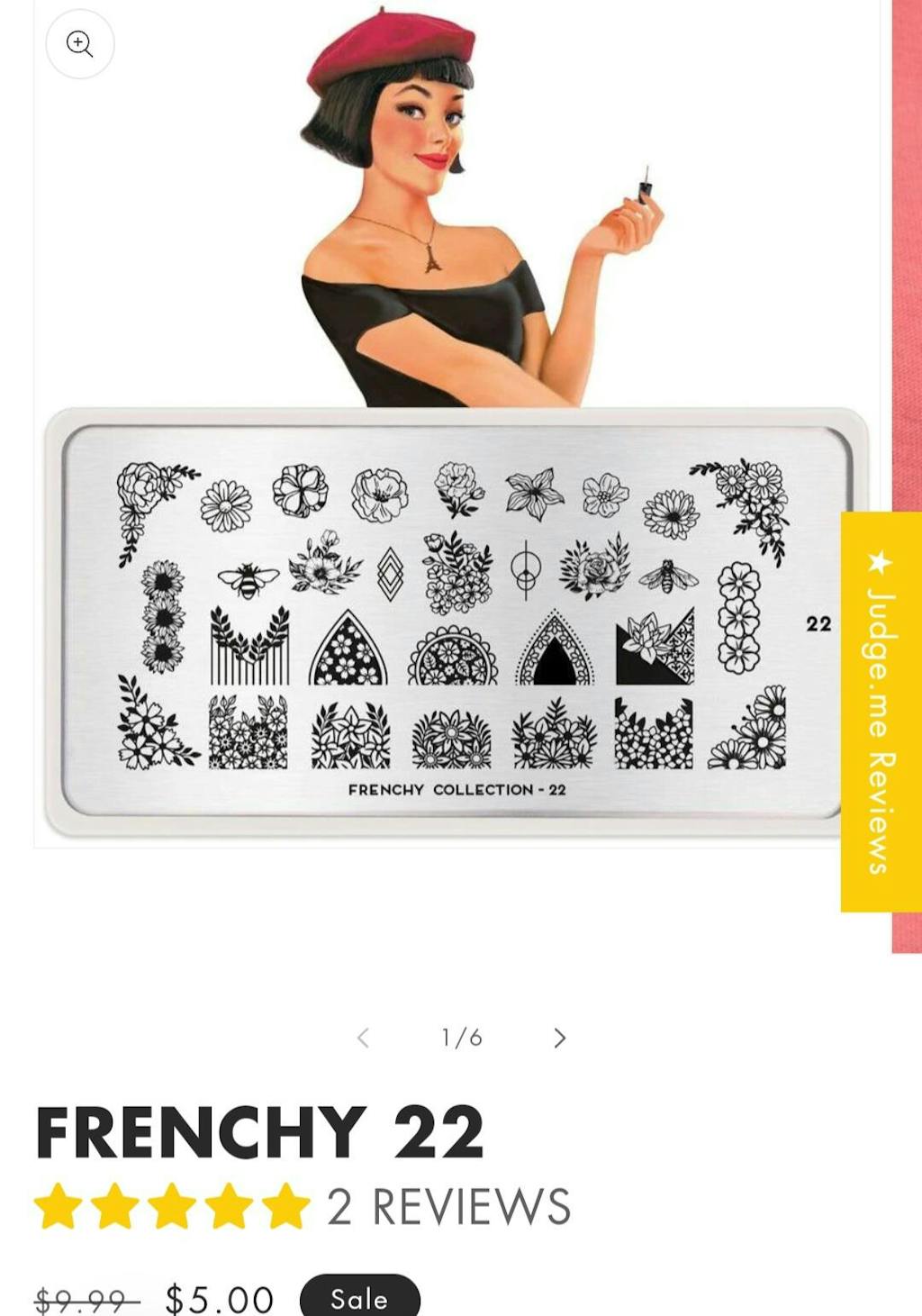Select the $5.00 sale price
This screenshot has width=922, height=1316.
click(220, 1300)
